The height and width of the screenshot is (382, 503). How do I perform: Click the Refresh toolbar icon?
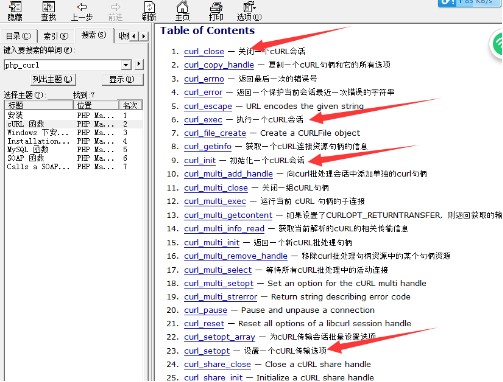coord(149,11)
